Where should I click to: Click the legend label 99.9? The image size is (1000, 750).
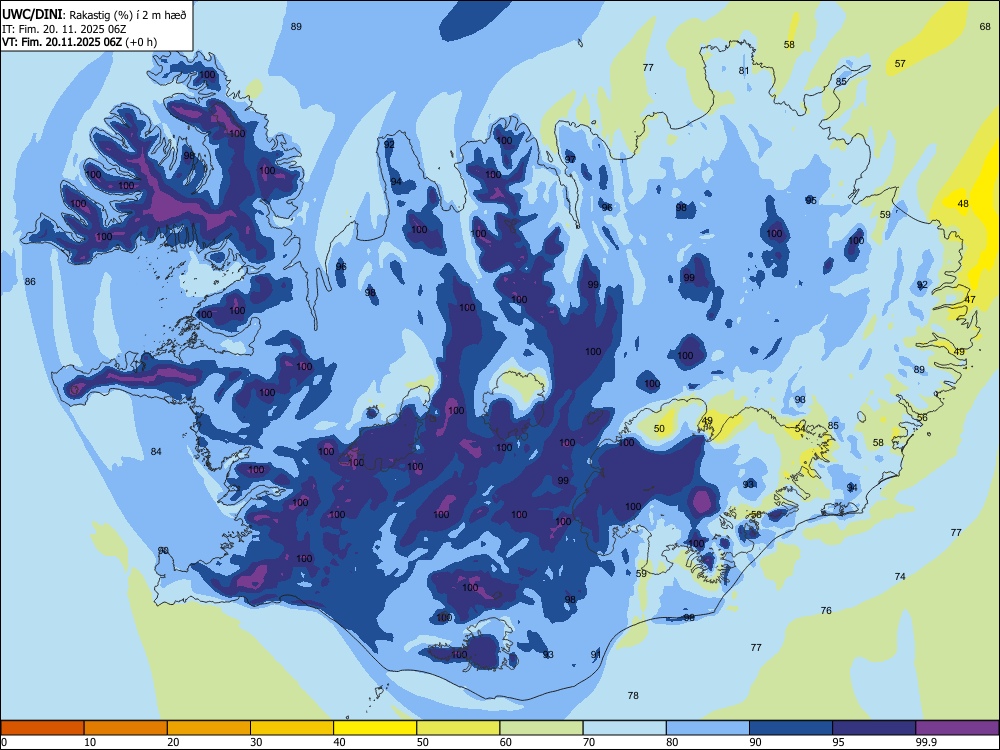point(925,742)
